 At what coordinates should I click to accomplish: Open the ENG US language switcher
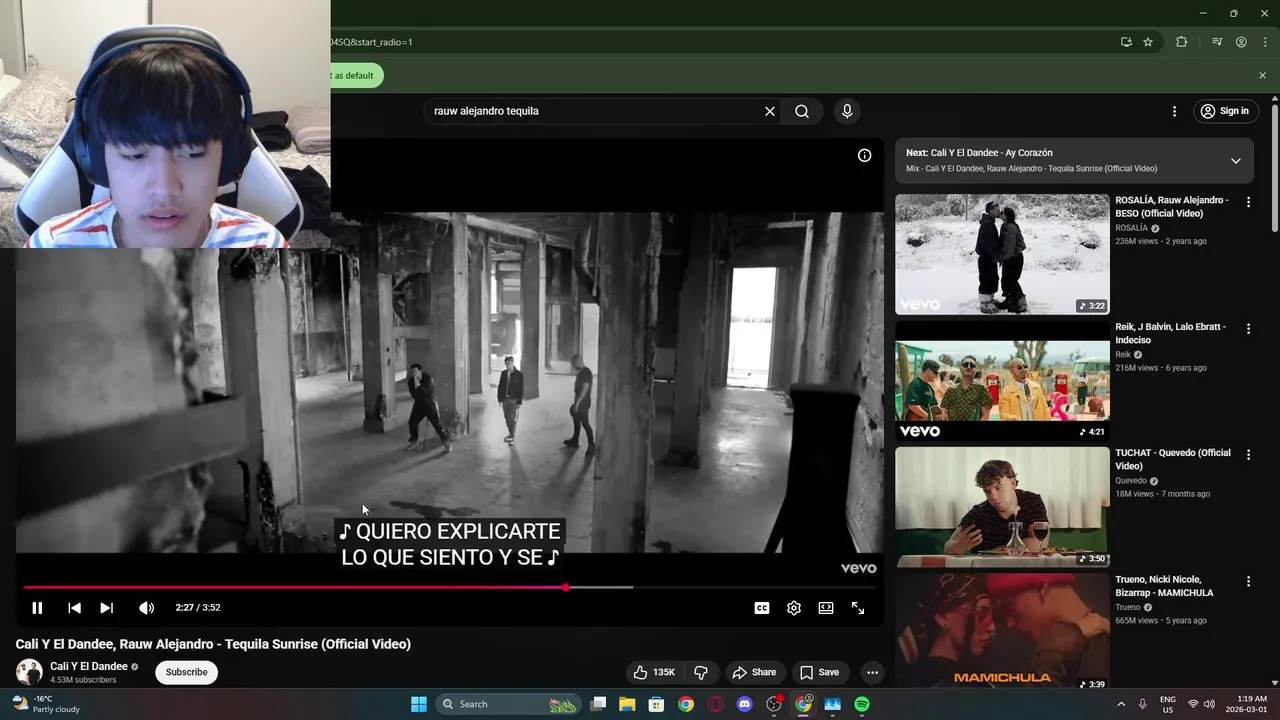(x=1168, y=704)
